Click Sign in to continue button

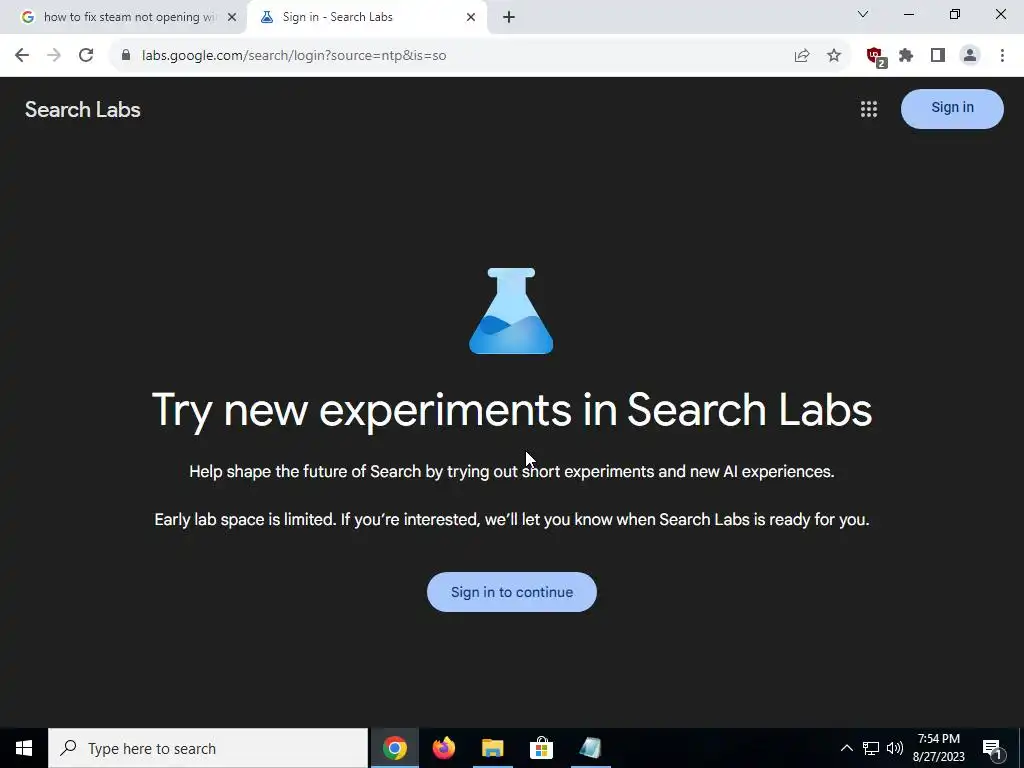coord(512,592)
